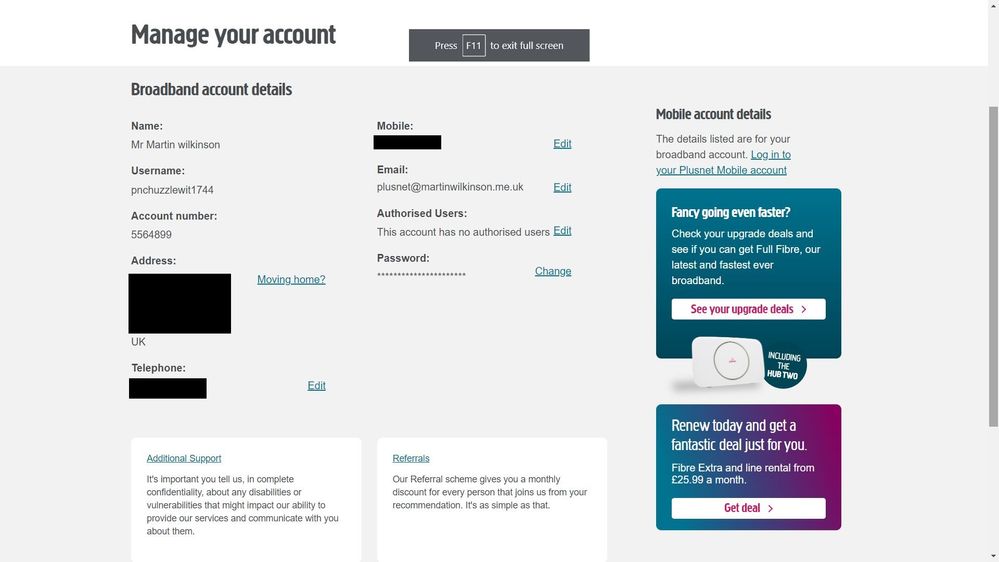Image resolution: width=999 pixels, height=562 pixels.
Task: Change the account password
Action: point(553,271)
